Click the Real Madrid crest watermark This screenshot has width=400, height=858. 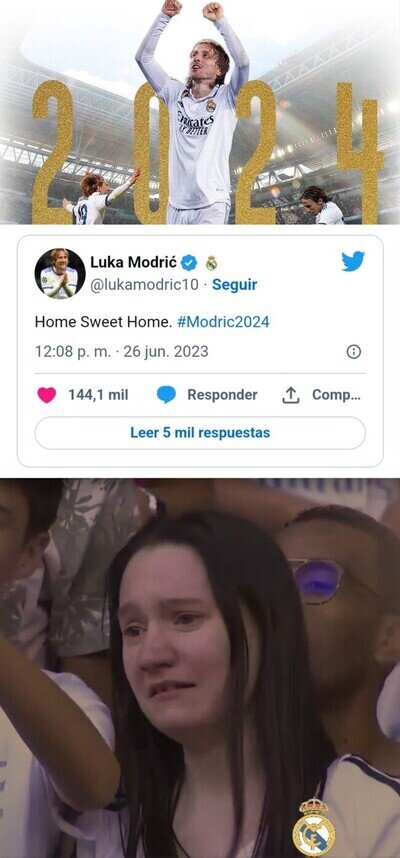coord(314,828)
